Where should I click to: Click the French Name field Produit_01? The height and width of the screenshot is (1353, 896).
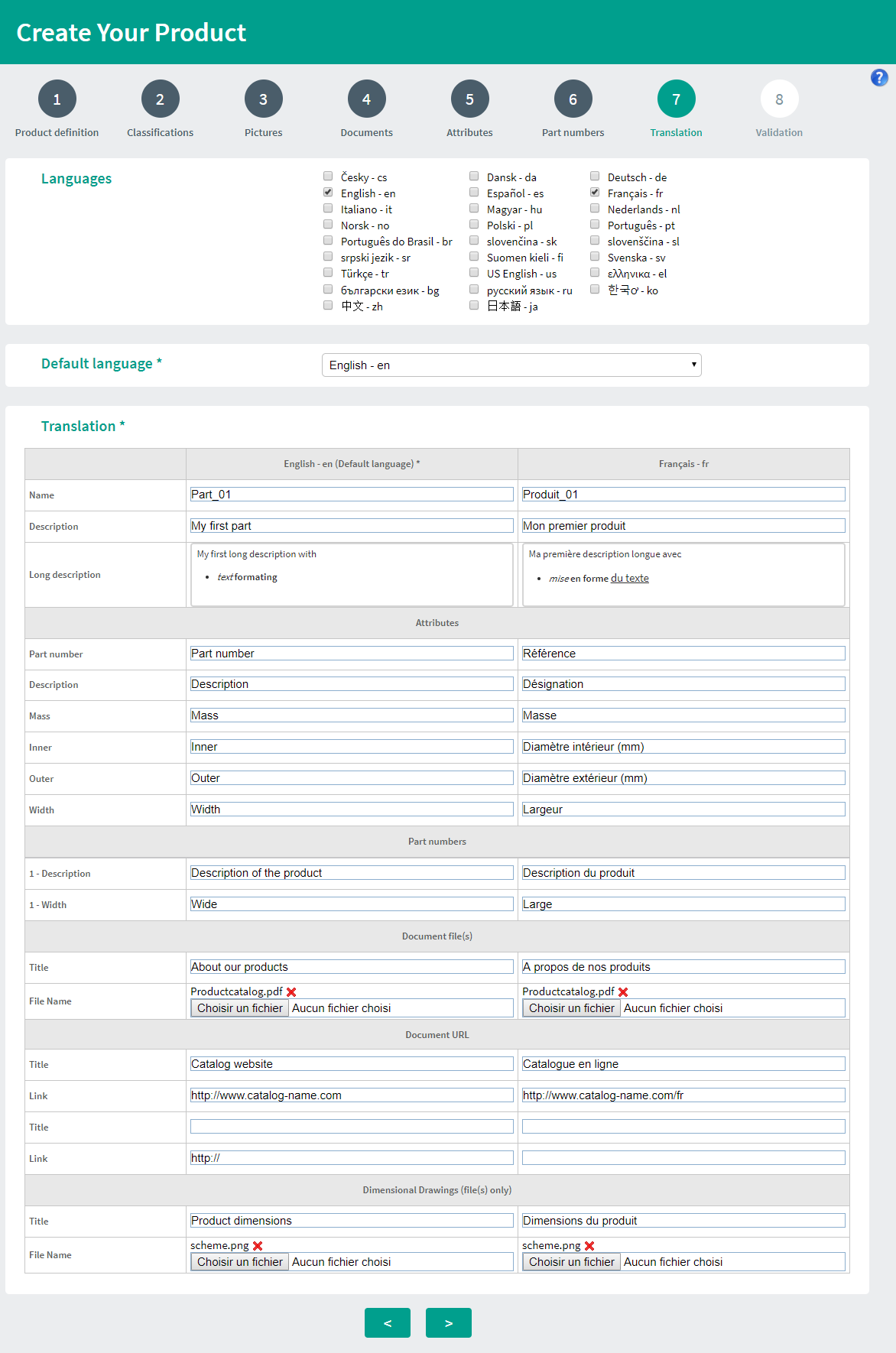coord(683,495)
